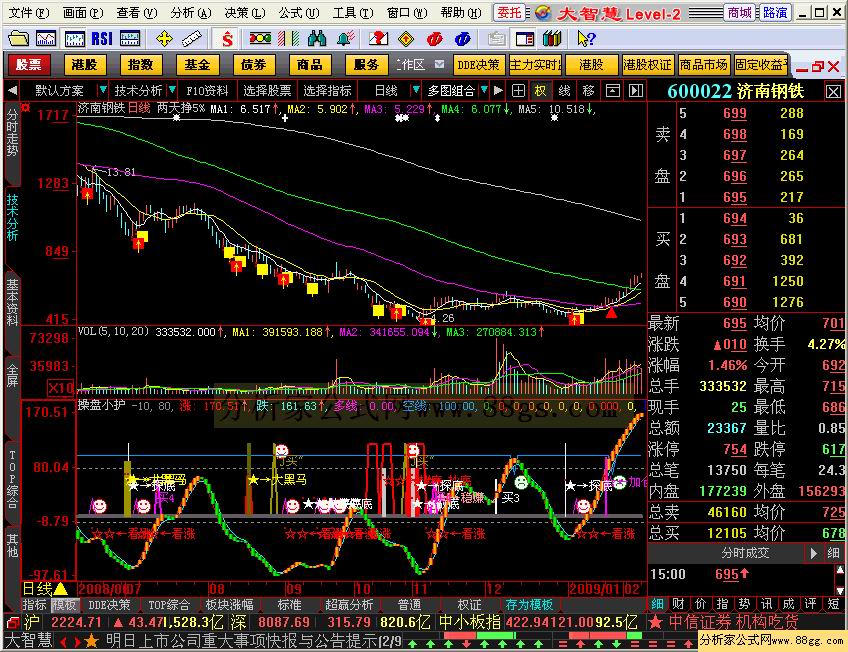Viewport: 848px width, 652px height.
Task: Click the 存为模板 link at bottom
Action: [x=529, y=604]
